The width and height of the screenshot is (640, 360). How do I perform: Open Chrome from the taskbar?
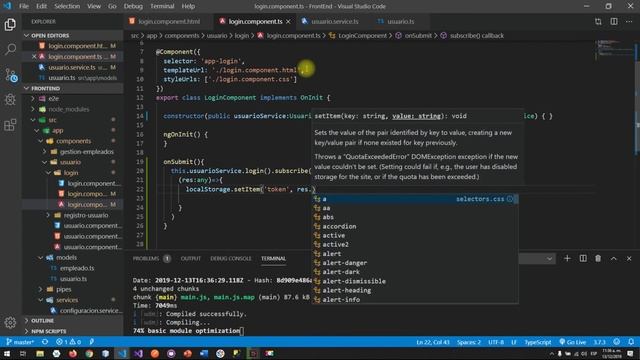tap(89, 353)
